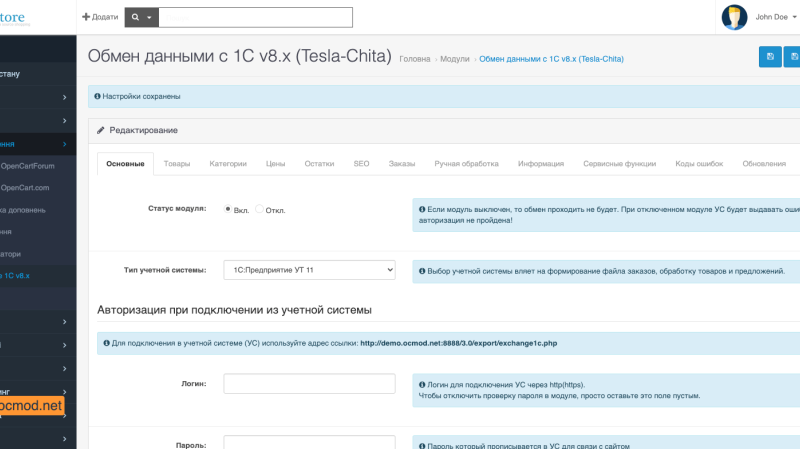Open the Информация tab
The width and height of the screenshot is (800, 450).
541,164
